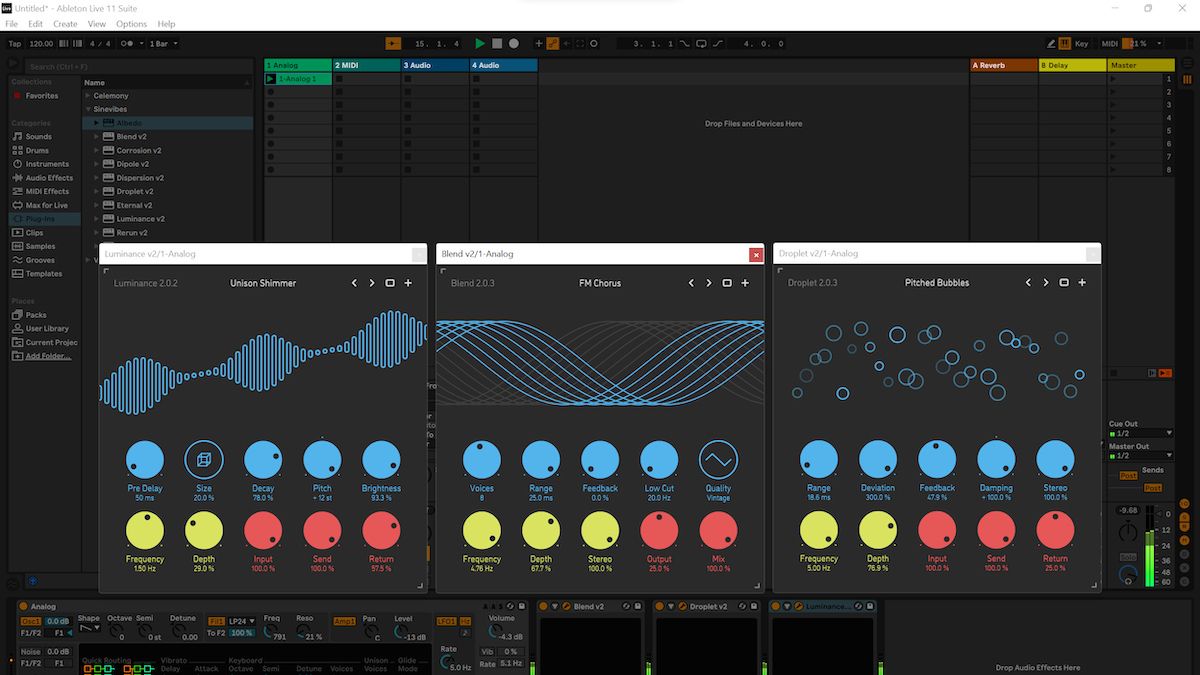The image size is (1200, 675).
Task: Click the Size cube icon in Luminance
Action: 204,460
